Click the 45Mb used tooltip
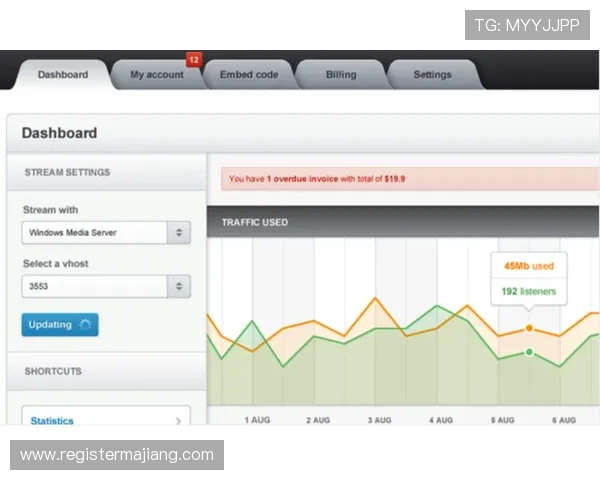Screen dimensions: 600x480 tap(529, 267)
